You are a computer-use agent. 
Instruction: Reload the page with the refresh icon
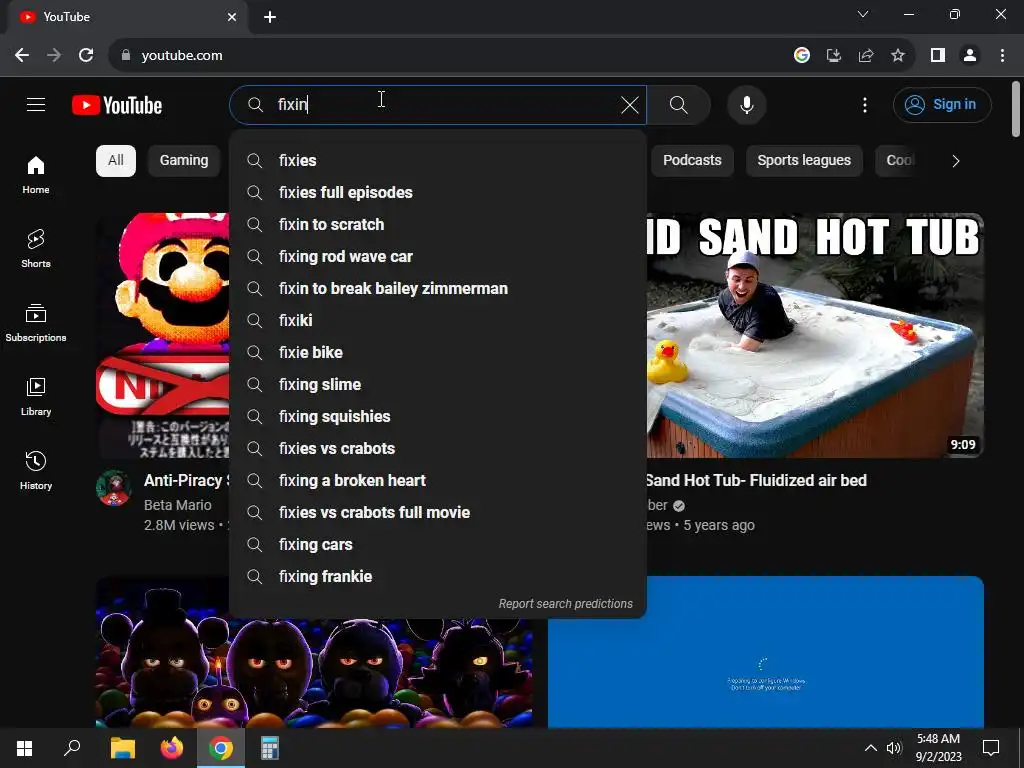pos(86,56)
